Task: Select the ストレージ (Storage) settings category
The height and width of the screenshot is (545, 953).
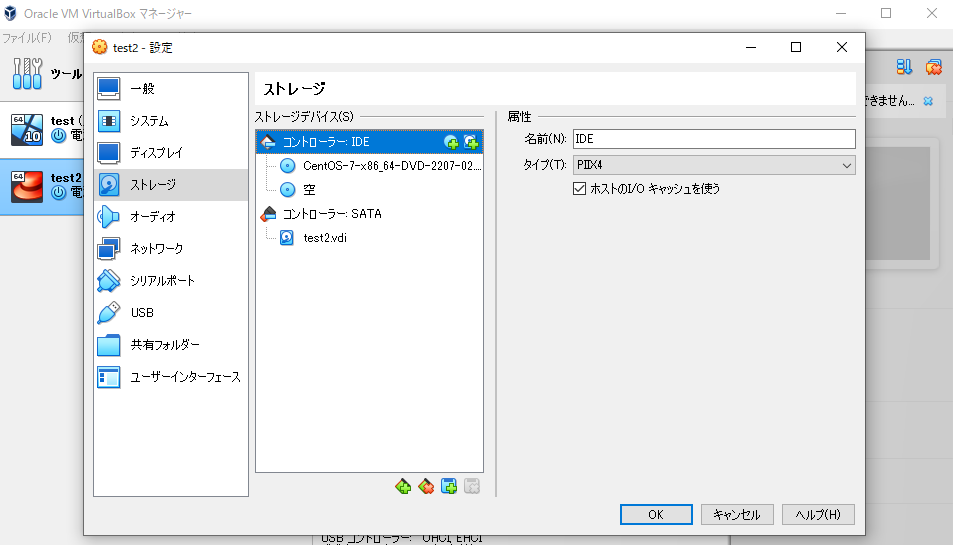Action: click(x=171, y=185)
